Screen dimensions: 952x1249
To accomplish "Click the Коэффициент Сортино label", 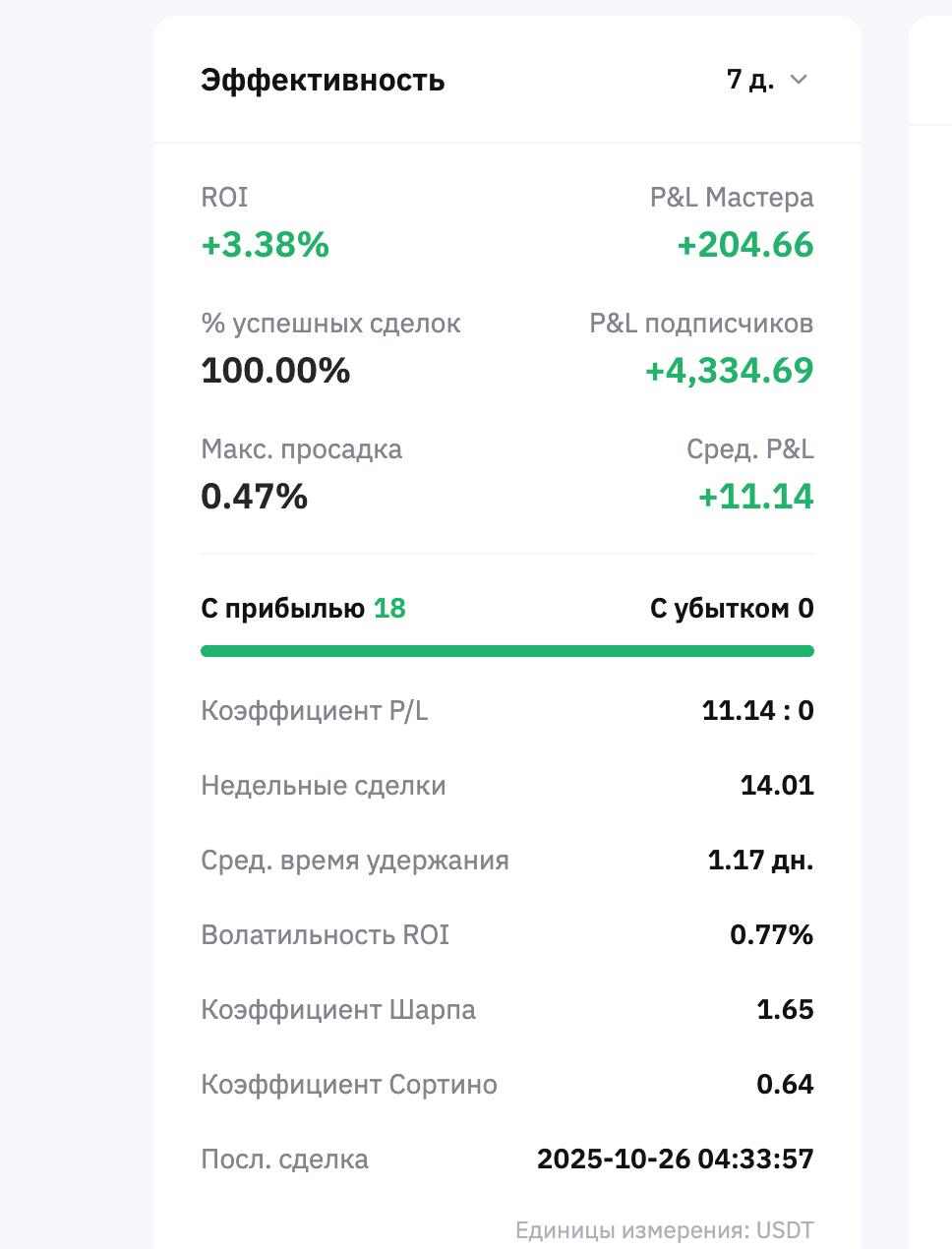I will (x=349, y=1085).
